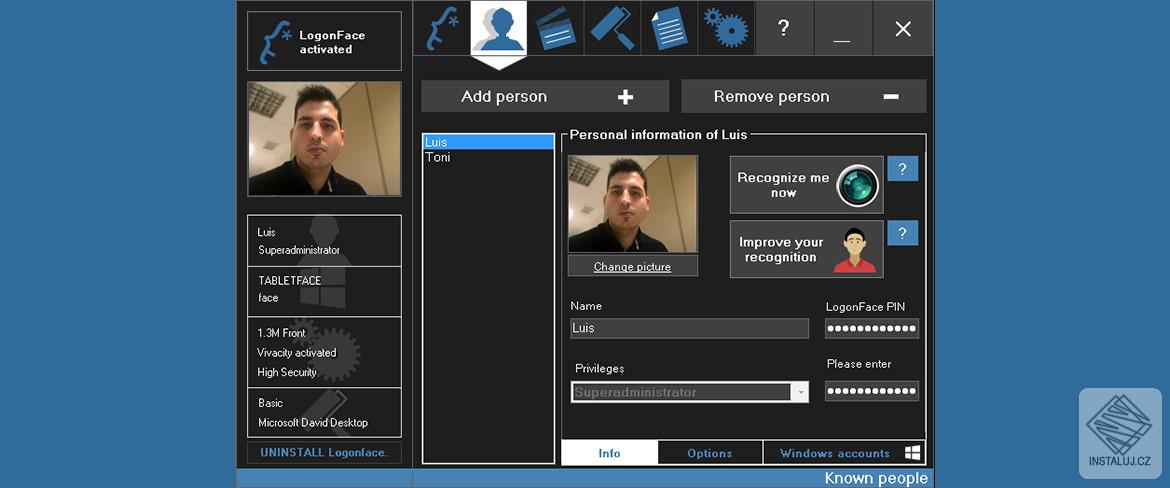Viewport: 1170px width, 488px height.
Task: Click the live webcam preview image
Action: click(x=324, y=139)
